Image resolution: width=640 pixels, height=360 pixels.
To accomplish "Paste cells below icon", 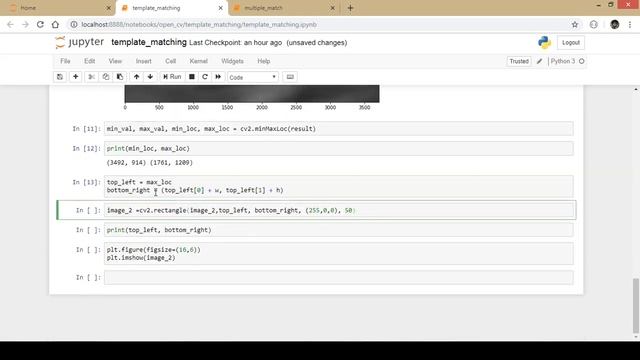I will pyautogui.click(x=120, y=77).
